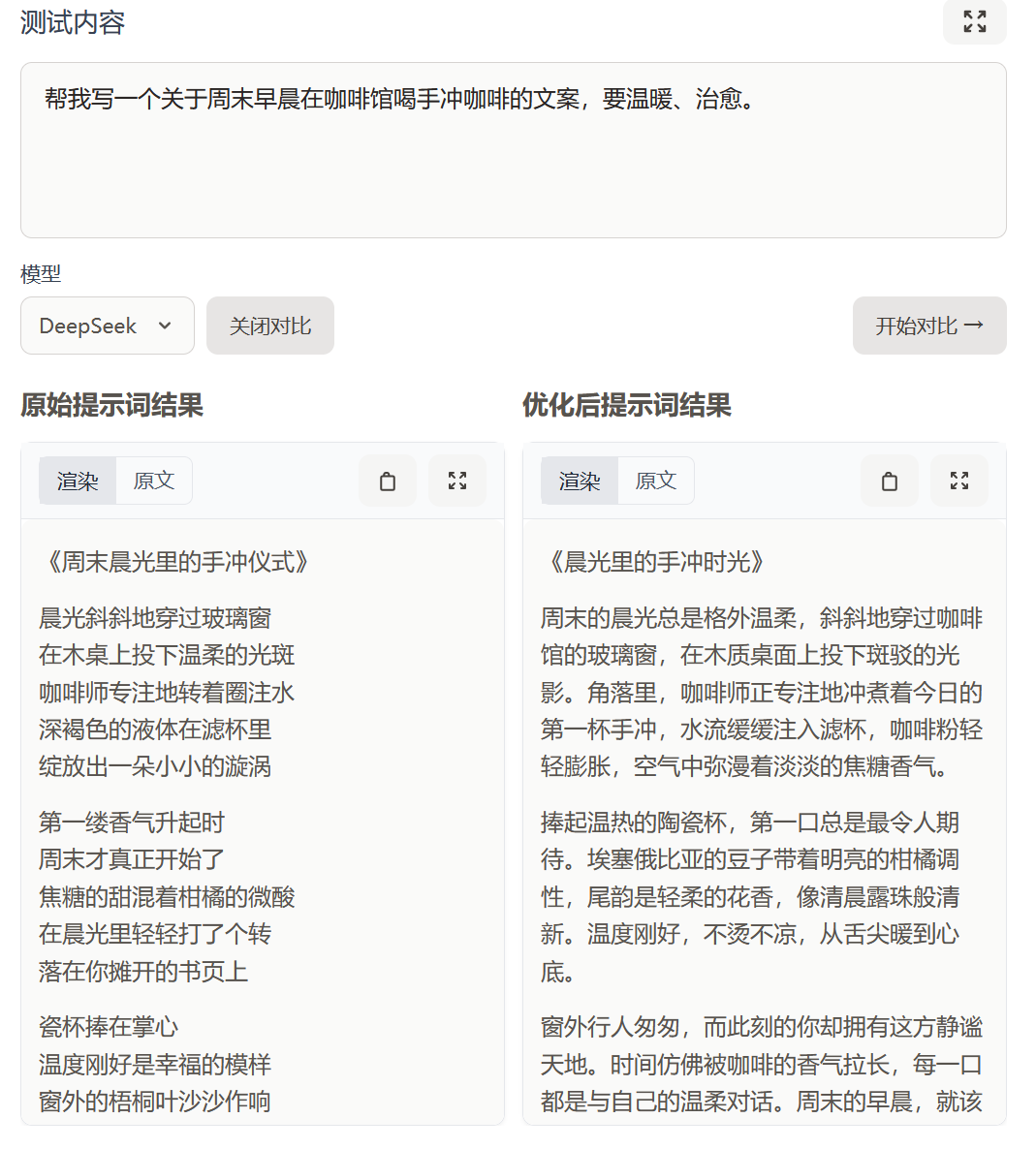Switch right panel to 原文 tab
Image resolution: width=1036 pixels, height=1149 pixels.
(x=655, y=480)
